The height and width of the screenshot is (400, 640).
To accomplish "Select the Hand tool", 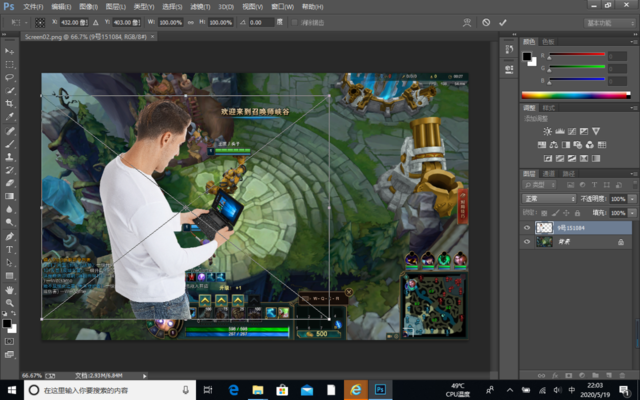I will [9, 290].
